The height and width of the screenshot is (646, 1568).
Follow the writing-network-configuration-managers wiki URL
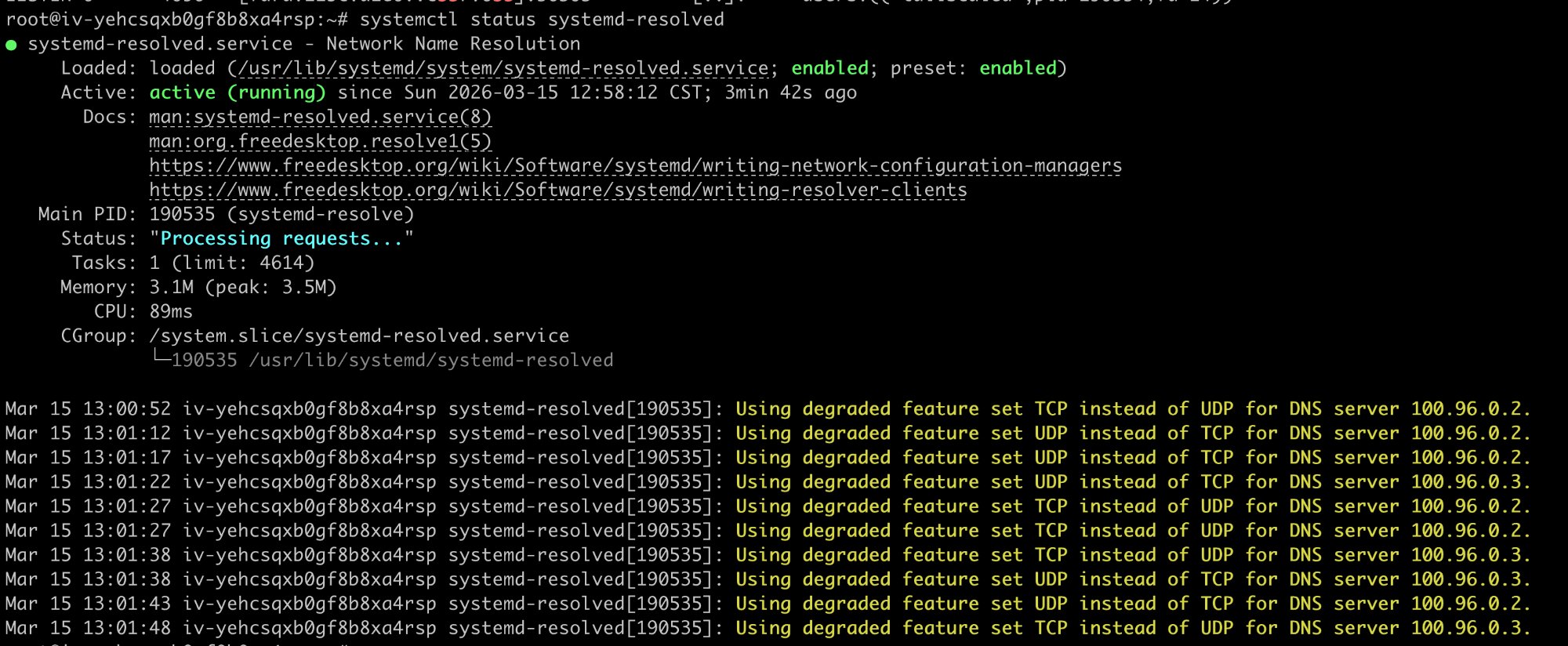coord(635,165)
